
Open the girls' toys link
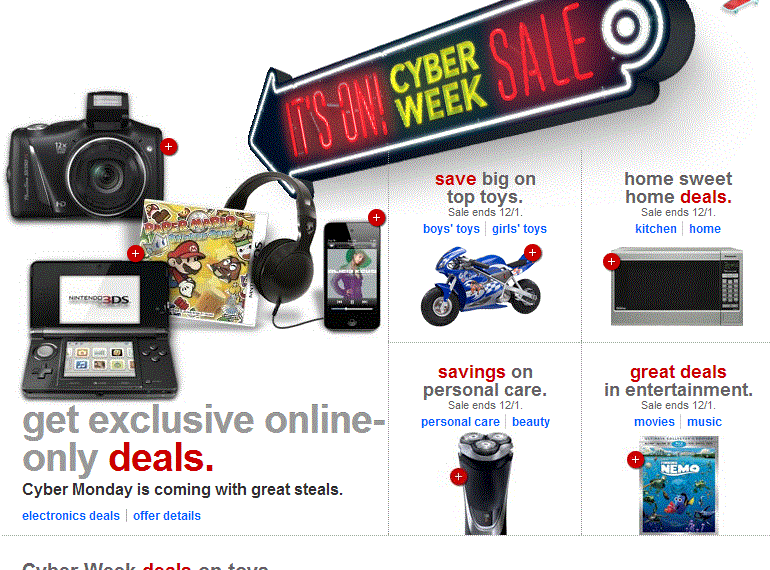[x=520, y=229]
